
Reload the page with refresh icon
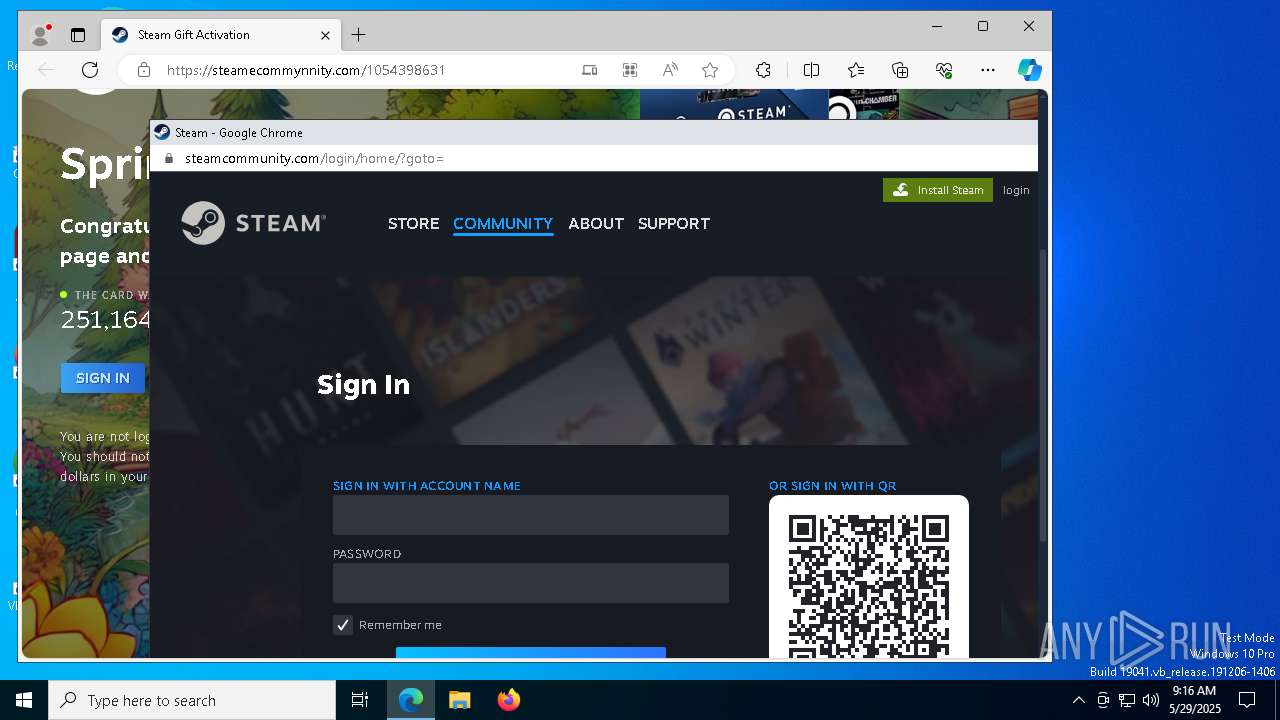tap(90, 70)
